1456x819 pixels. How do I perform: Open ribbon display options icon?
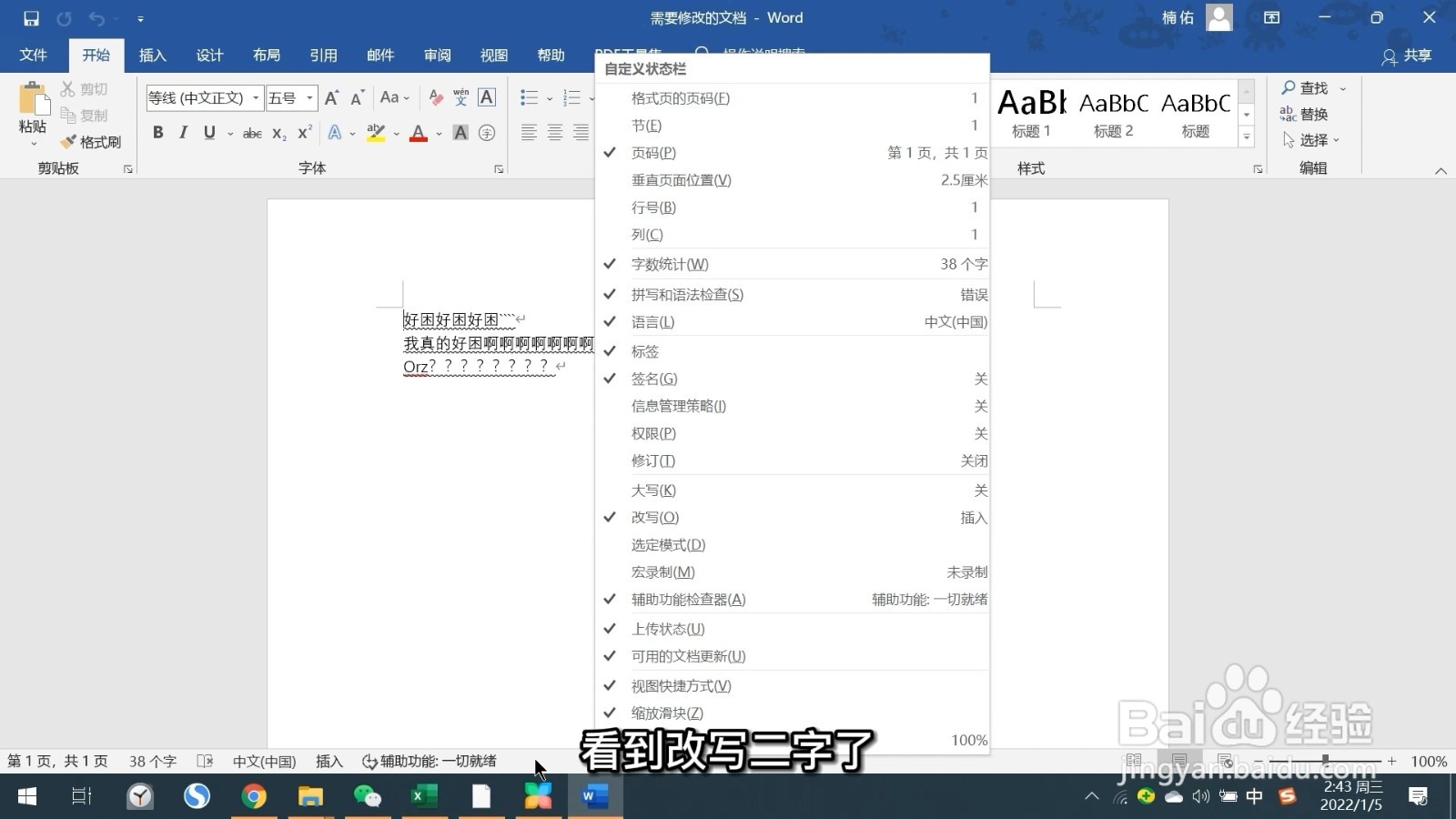[x=1272, y=17]
